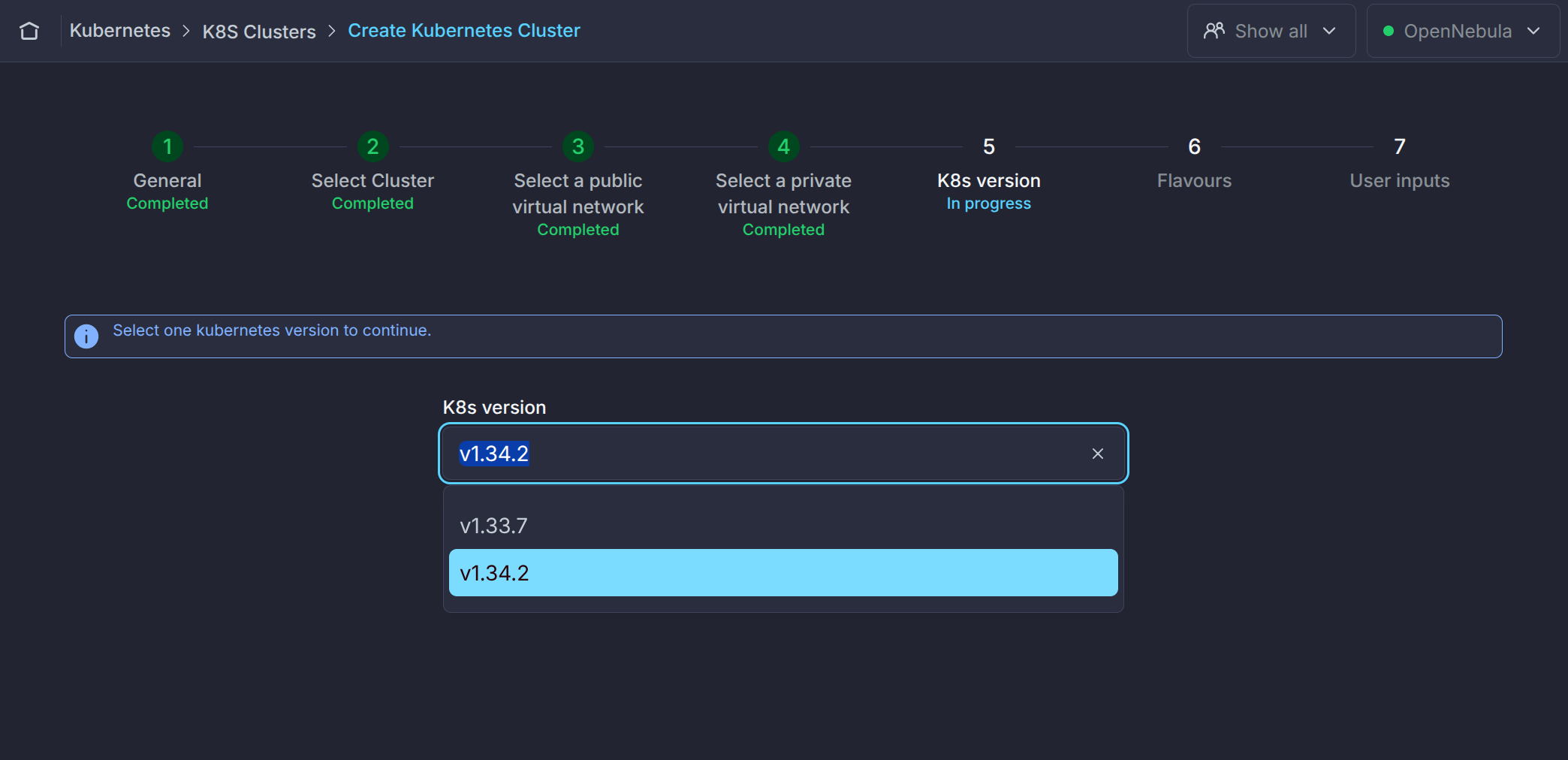Go to step 2 Select Cluster
Screen dimensions: 1568x760
(372, 146)
